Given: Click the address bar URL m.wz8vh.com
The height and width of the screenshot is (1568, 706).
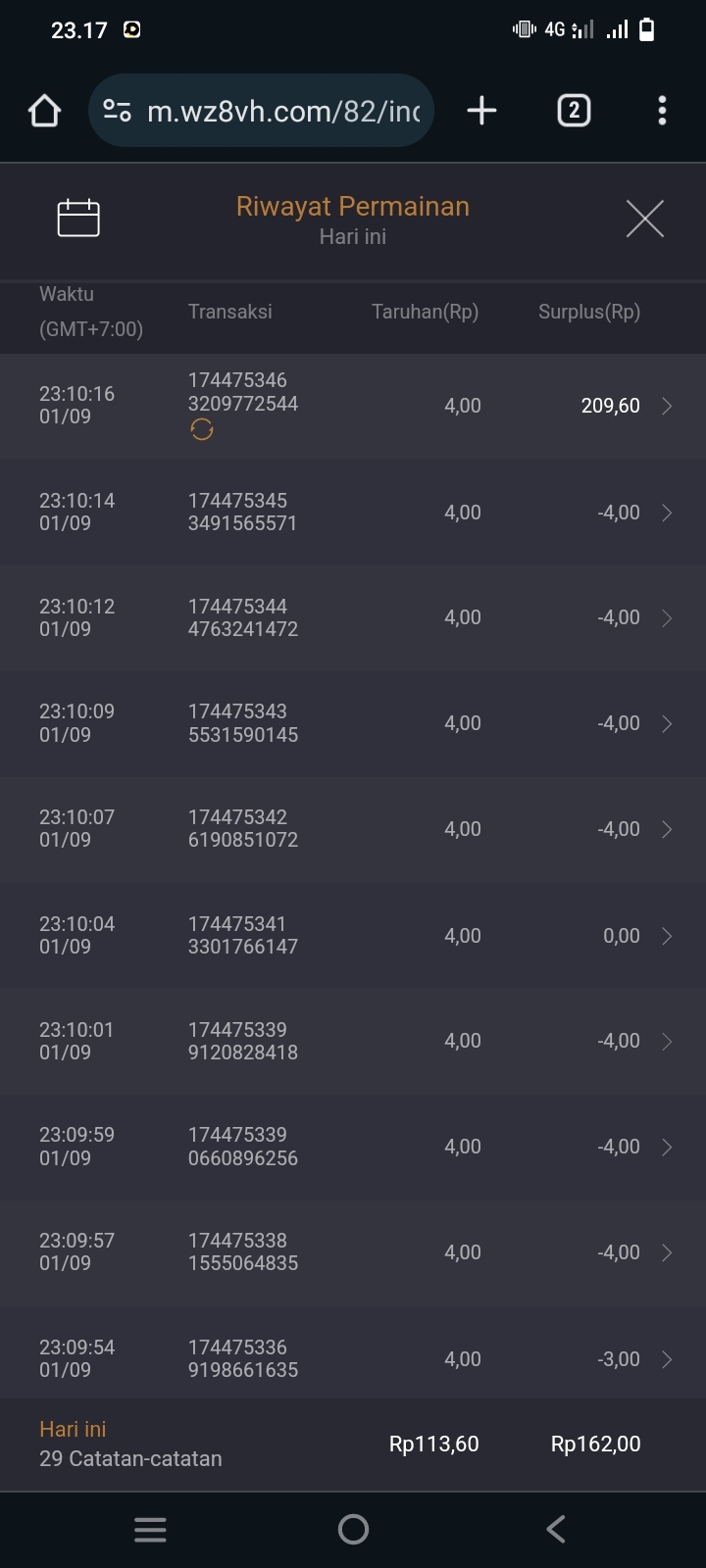Looking at the screenshot, I should point(282,111).
